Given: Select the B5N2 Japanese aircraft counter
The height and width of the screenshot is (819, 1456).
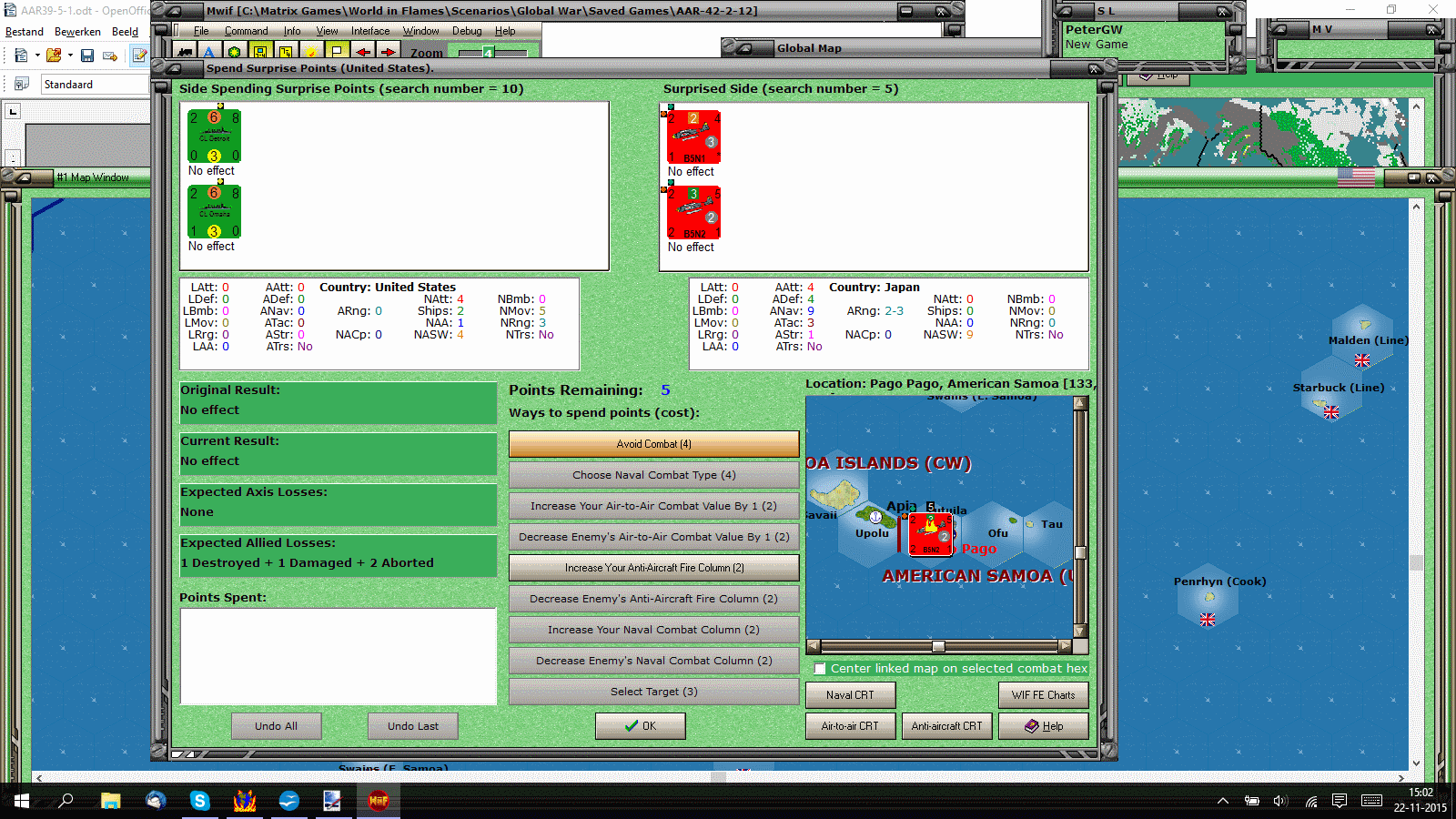Looking at the screenshot, I should 693,213.
